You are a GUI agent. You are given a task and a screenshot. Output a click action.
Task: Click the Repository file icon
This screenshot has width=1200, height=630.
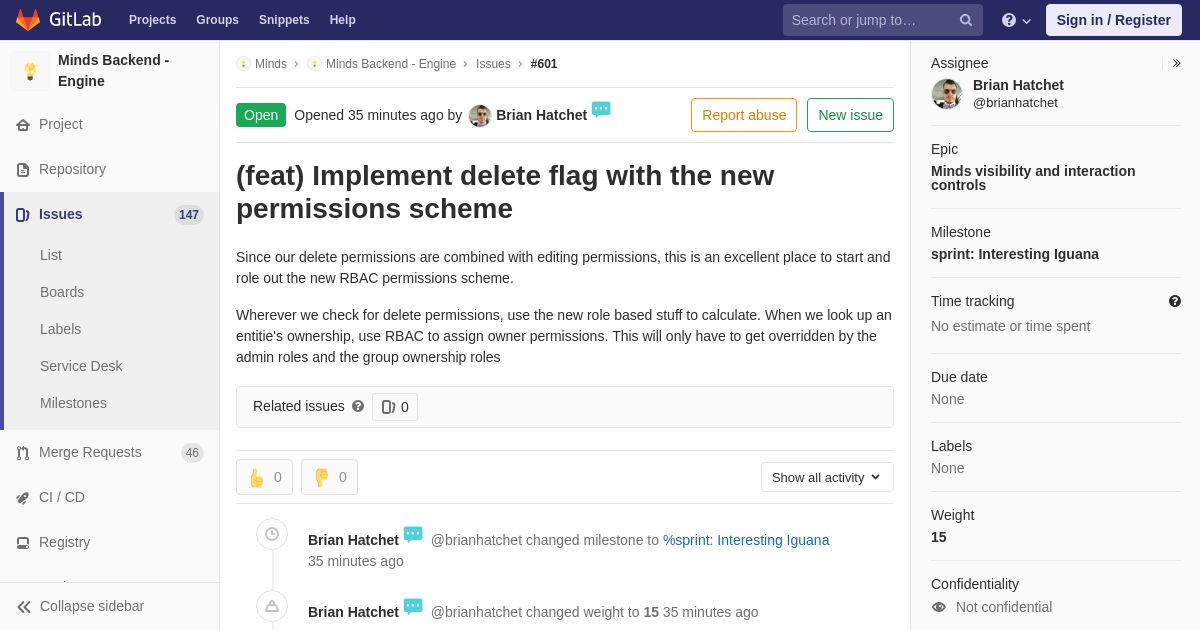pyautogui.click(x=23, y=170)
